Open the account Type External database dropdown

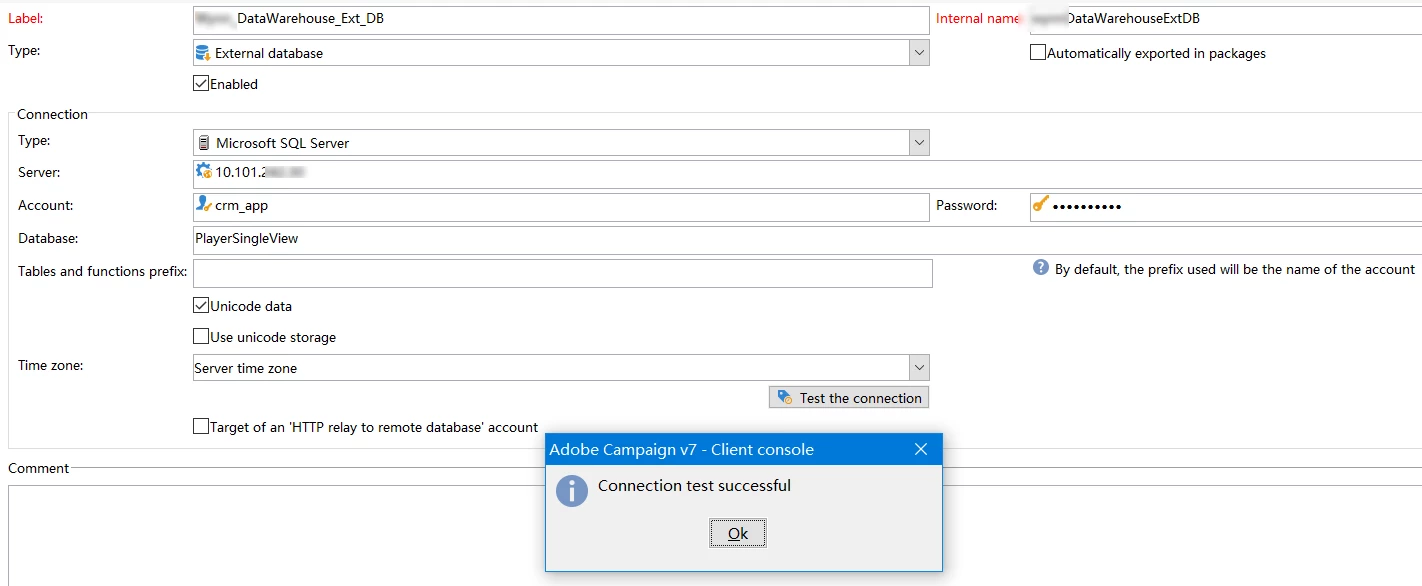[919, 53]
